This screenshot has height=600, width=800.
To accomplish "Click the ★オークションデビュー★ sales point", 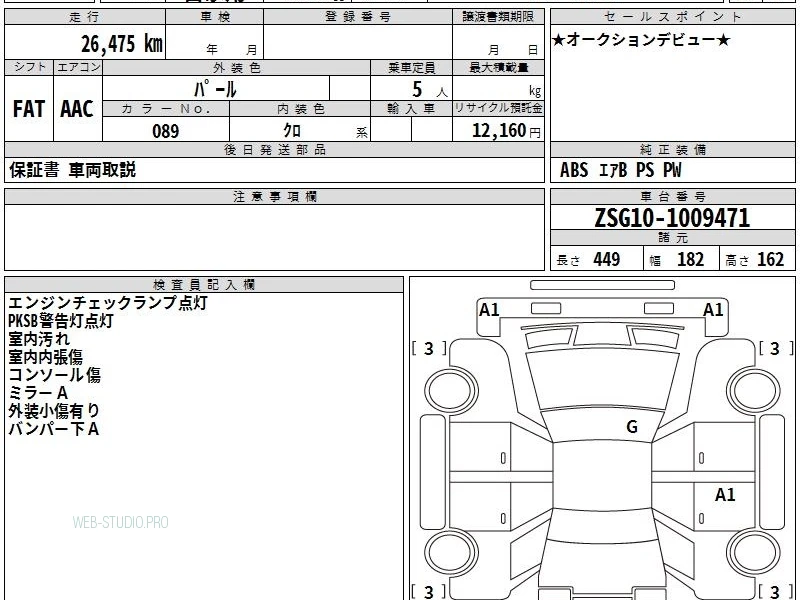I will coord(641,40).
